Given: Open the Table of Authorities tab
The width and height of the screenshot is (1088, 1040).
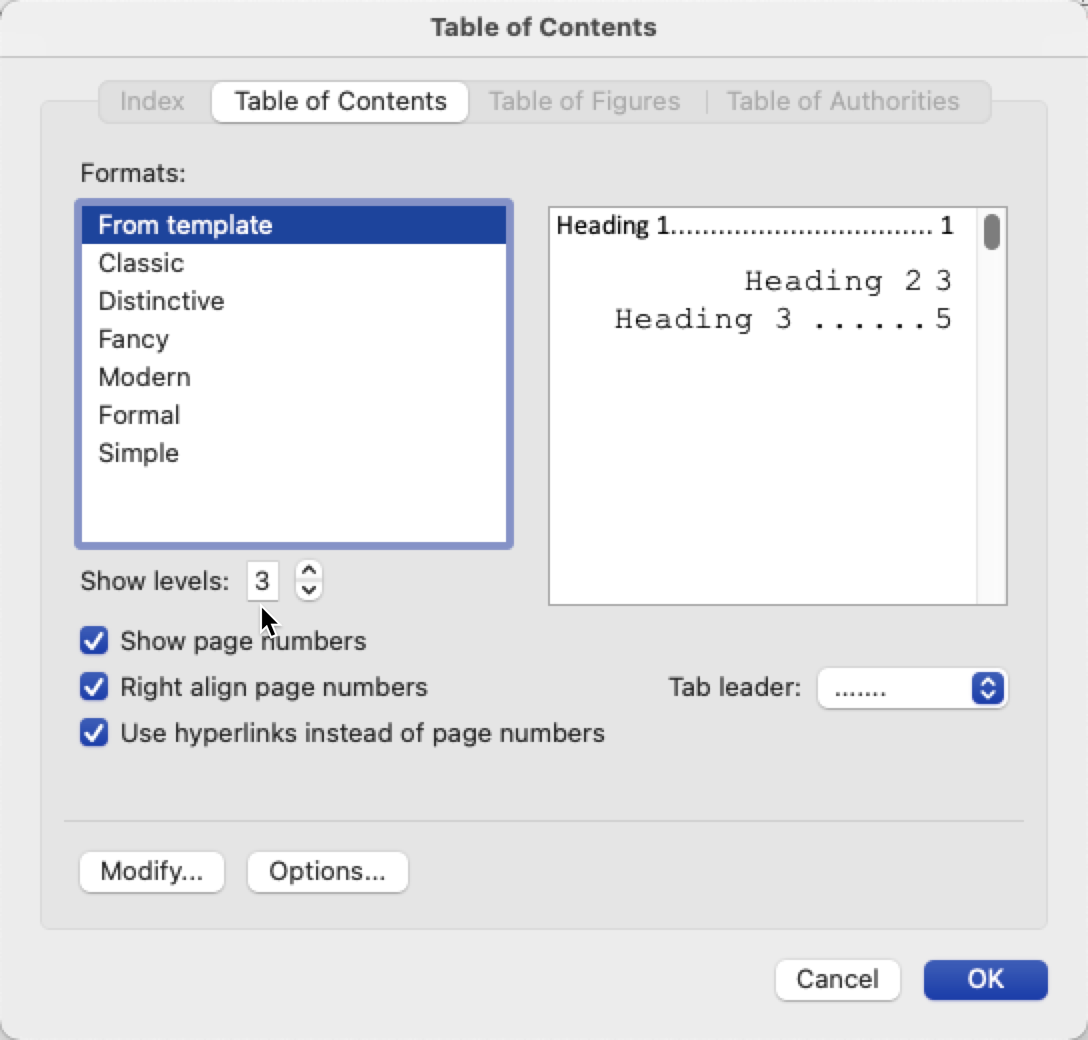Looking at the screenshot, I should pos(842,101).
